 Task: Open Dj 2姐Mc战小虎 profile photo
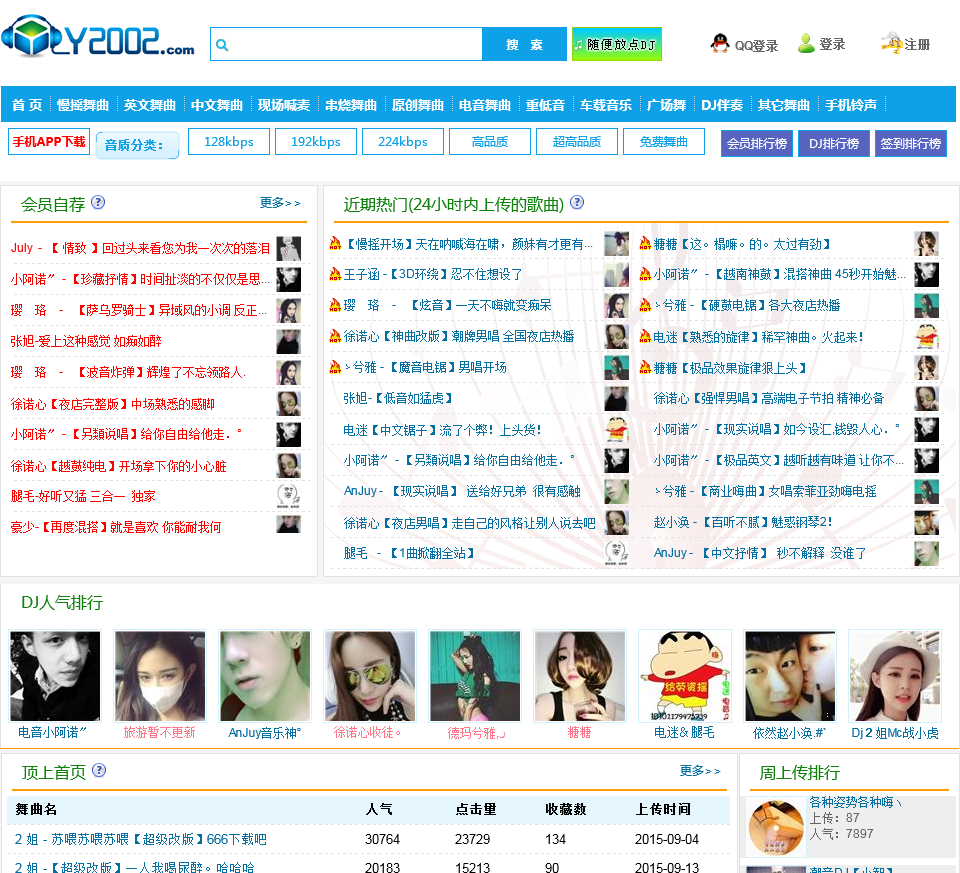click(894, 676)
